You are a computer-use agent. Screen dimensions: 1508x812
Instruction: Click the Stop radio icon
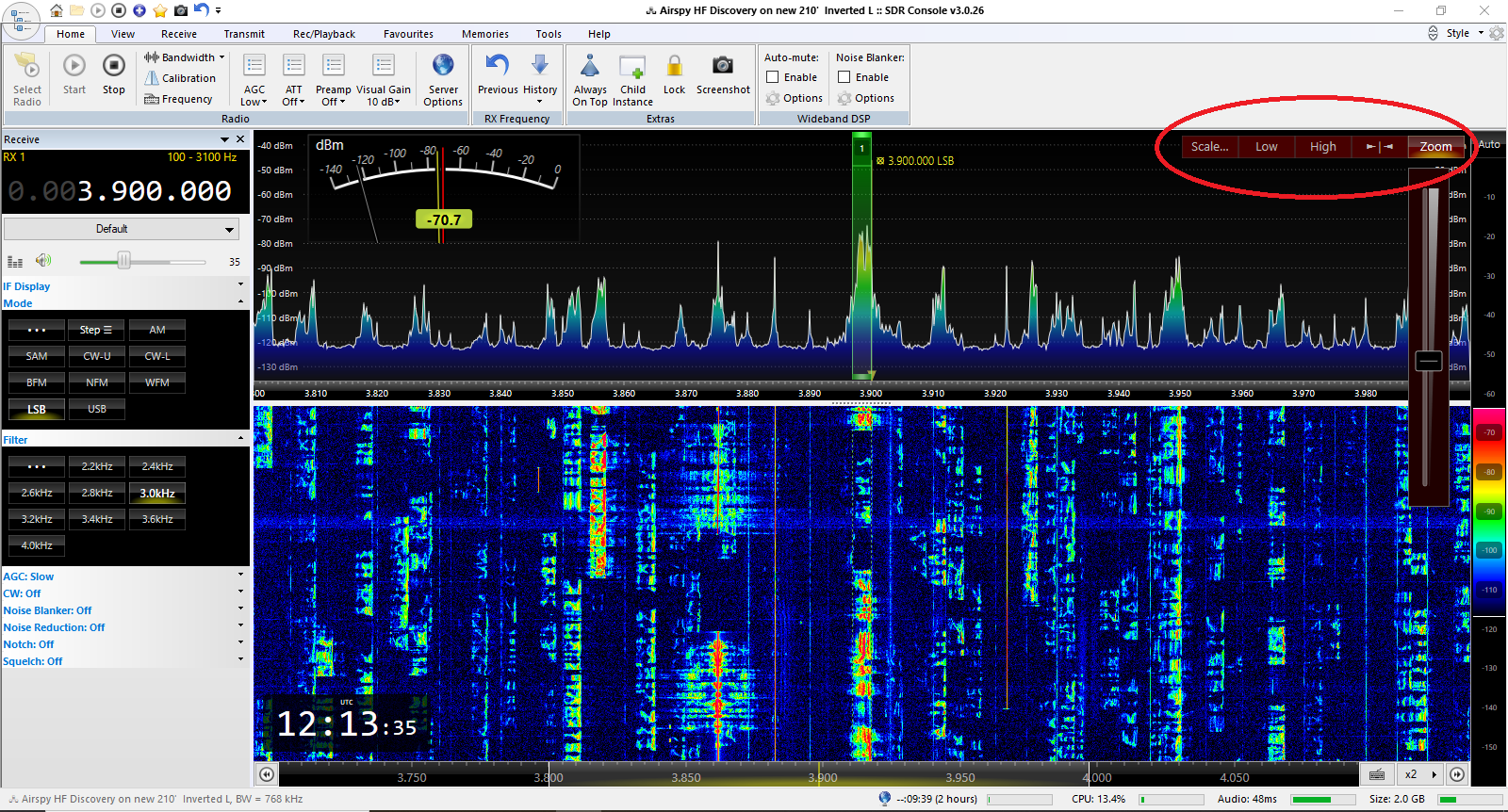click(113, 67)
